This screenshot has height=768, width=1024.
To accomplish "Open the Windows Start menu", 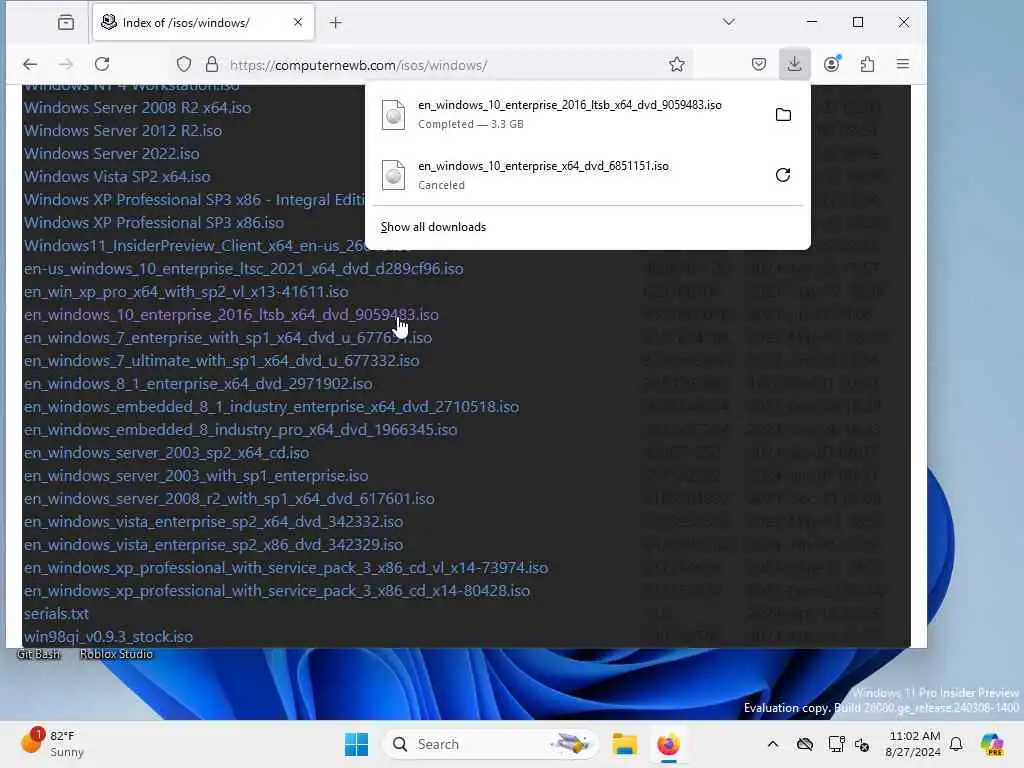I will click(357, 744).
